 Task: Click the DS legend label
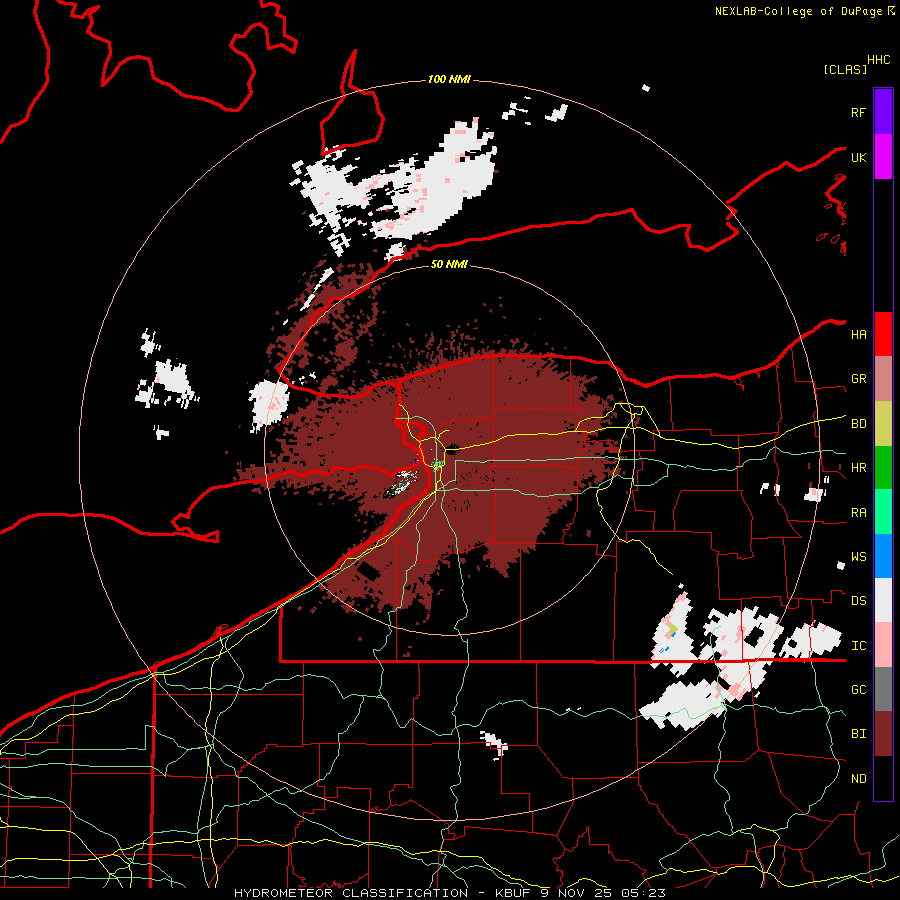point(858,601)
